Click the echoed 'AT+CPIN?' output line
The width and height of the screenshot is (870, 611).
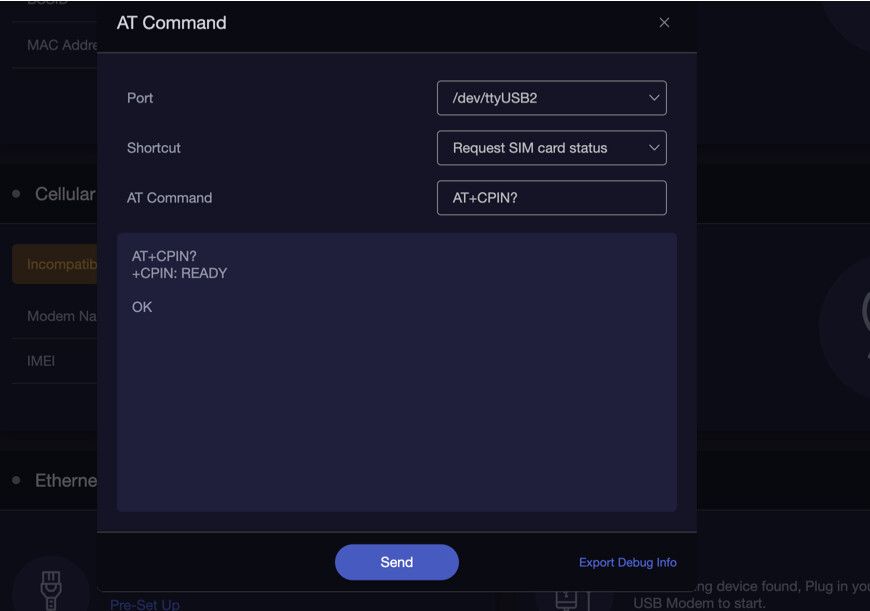pyautogui.click(x=164, y=256)
